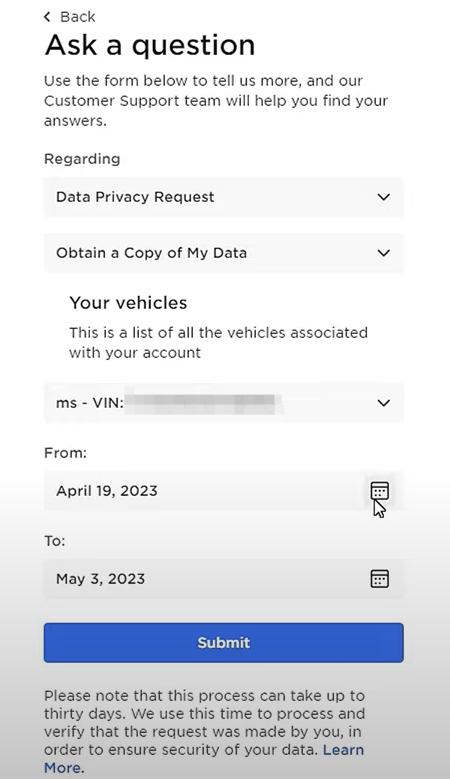This screenshot has width=450, height=779.
Task: Open the Data Privacy Request dropdown field
Action: (x=224, y=197)
